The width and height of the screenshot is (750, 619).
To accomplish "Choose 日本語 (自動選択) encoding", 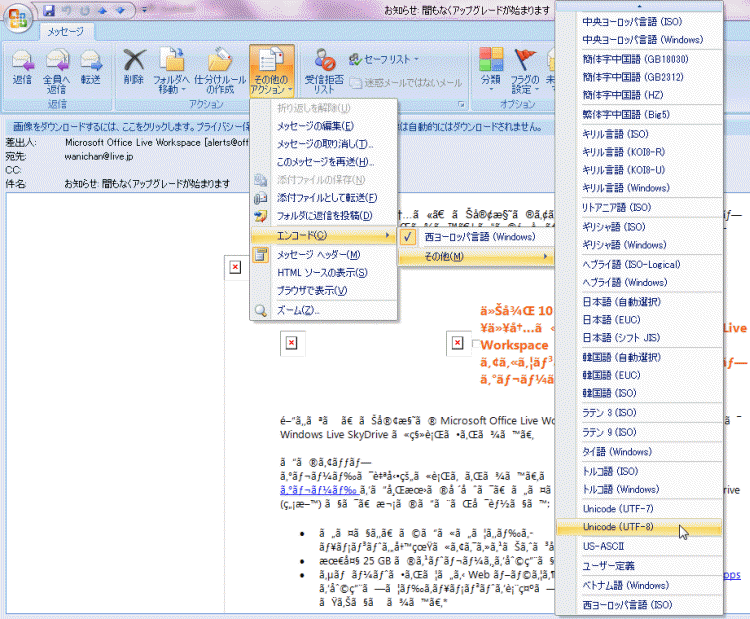I will pyautogui.click(x=621, y=301).
